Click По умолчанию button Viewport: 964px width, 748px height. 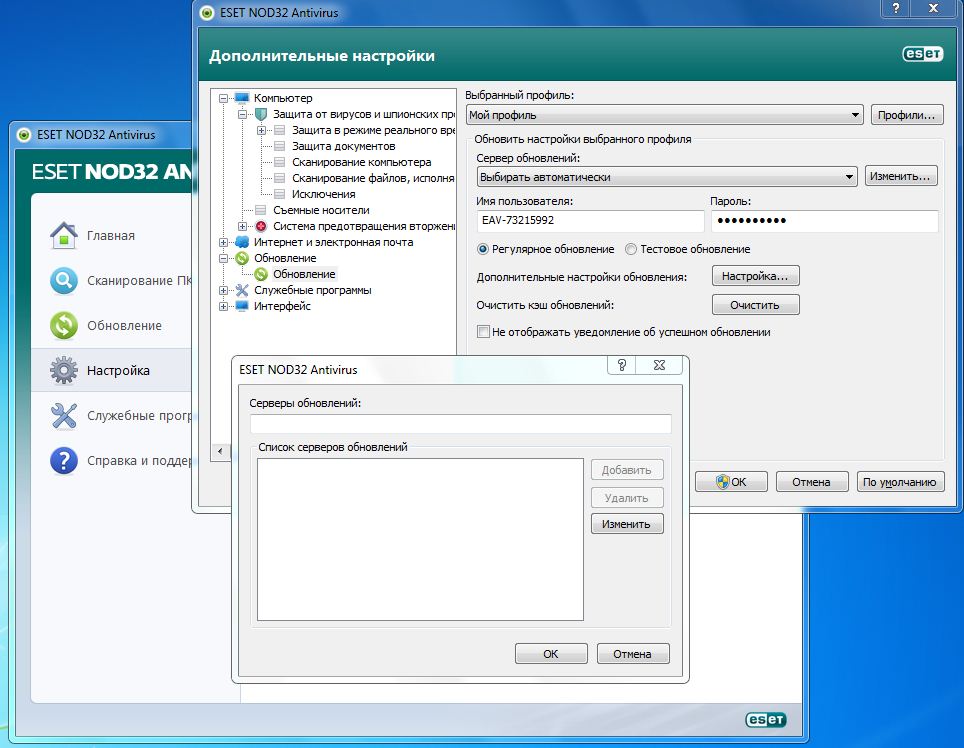[x=900, y=482]
